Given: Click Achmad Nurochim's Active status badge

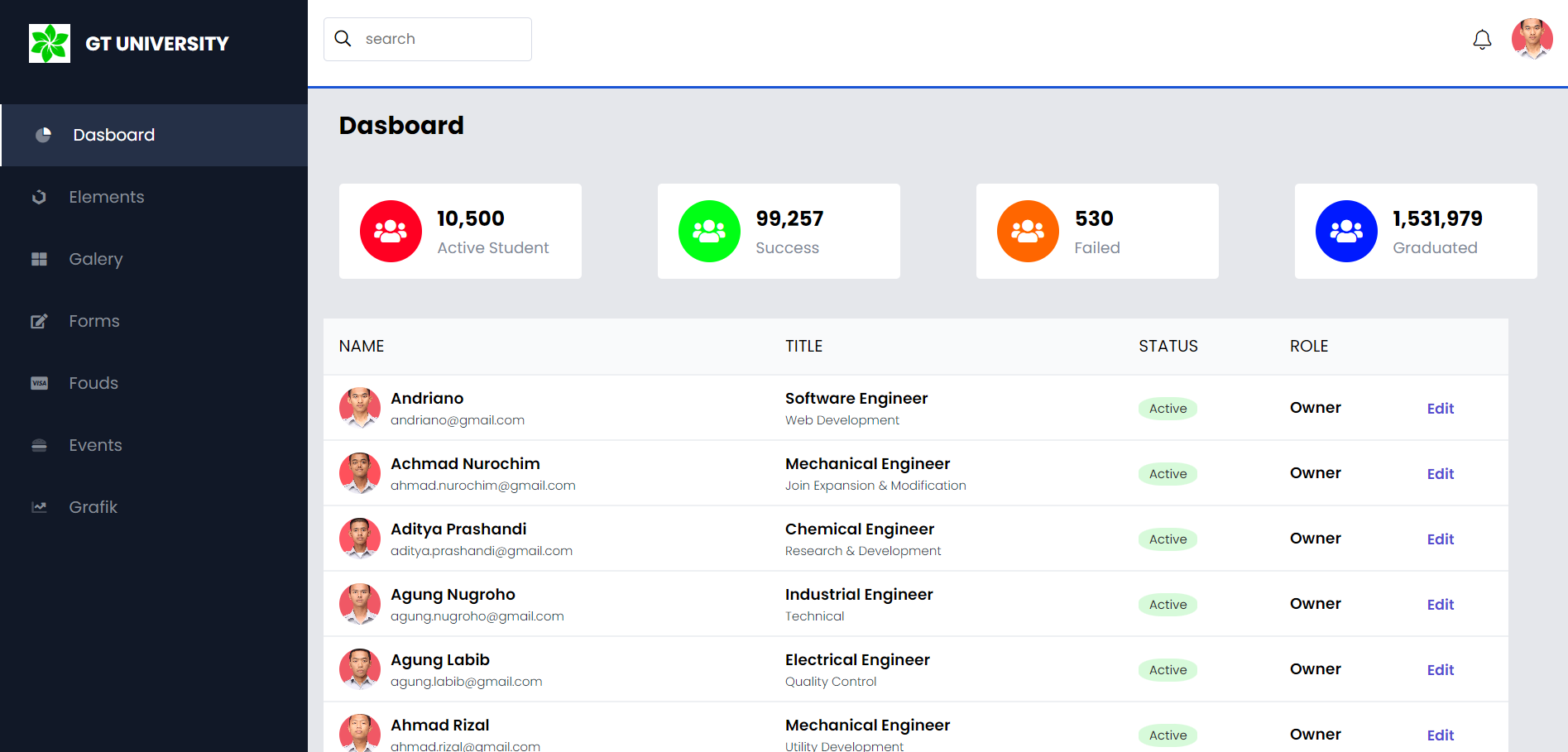Looking at the screenshot, I should pos(1168,474).
